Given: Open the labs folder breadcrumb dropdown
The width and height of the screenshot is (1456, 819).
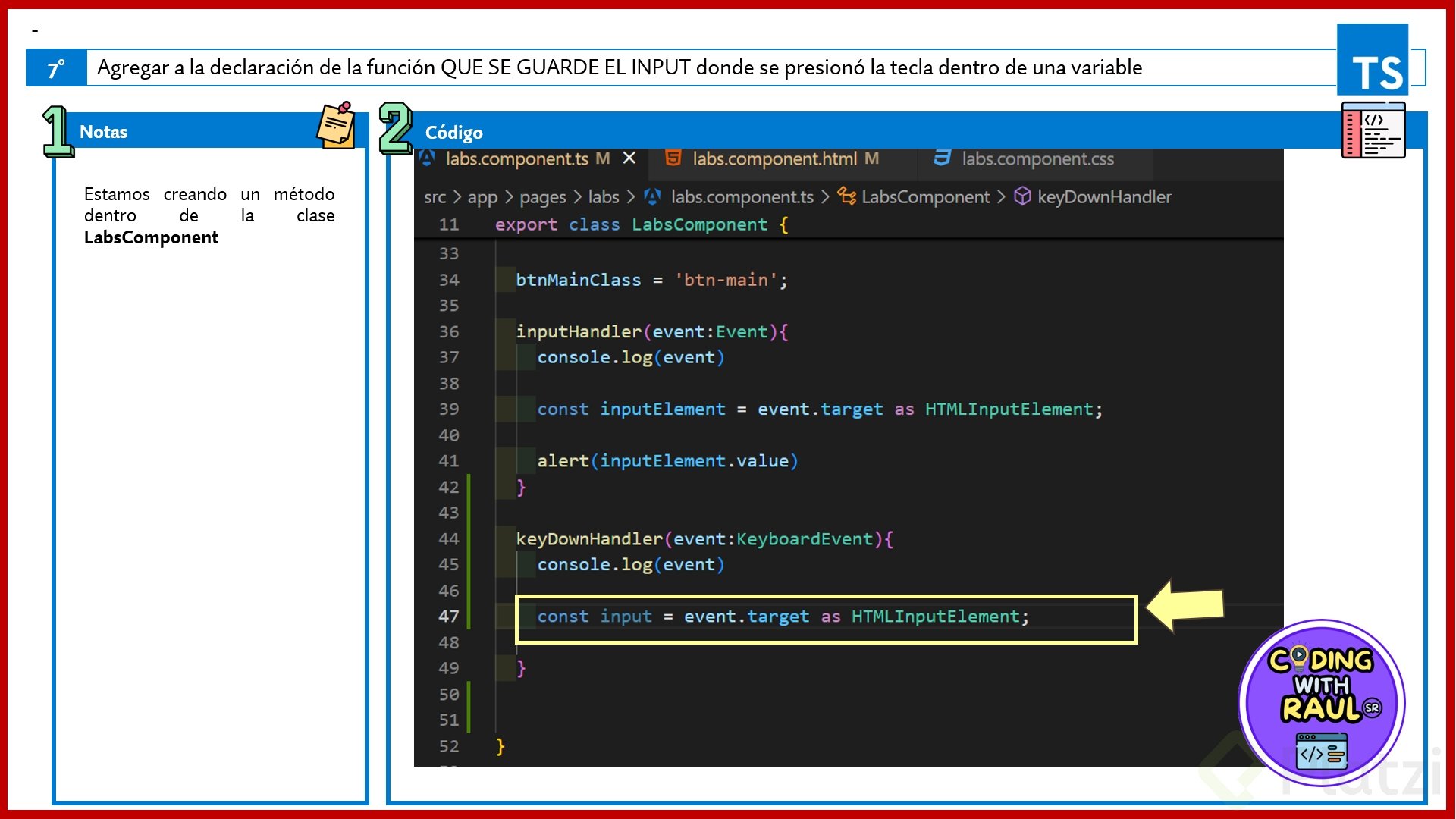Looking at the screenshot, I should point(604,197).
